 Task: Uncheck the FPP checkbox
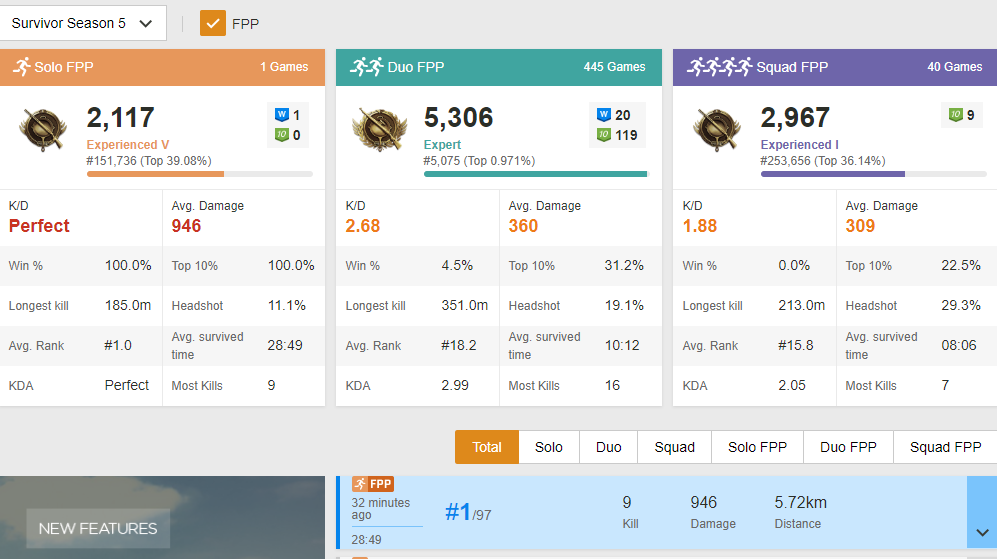[213, 23]
